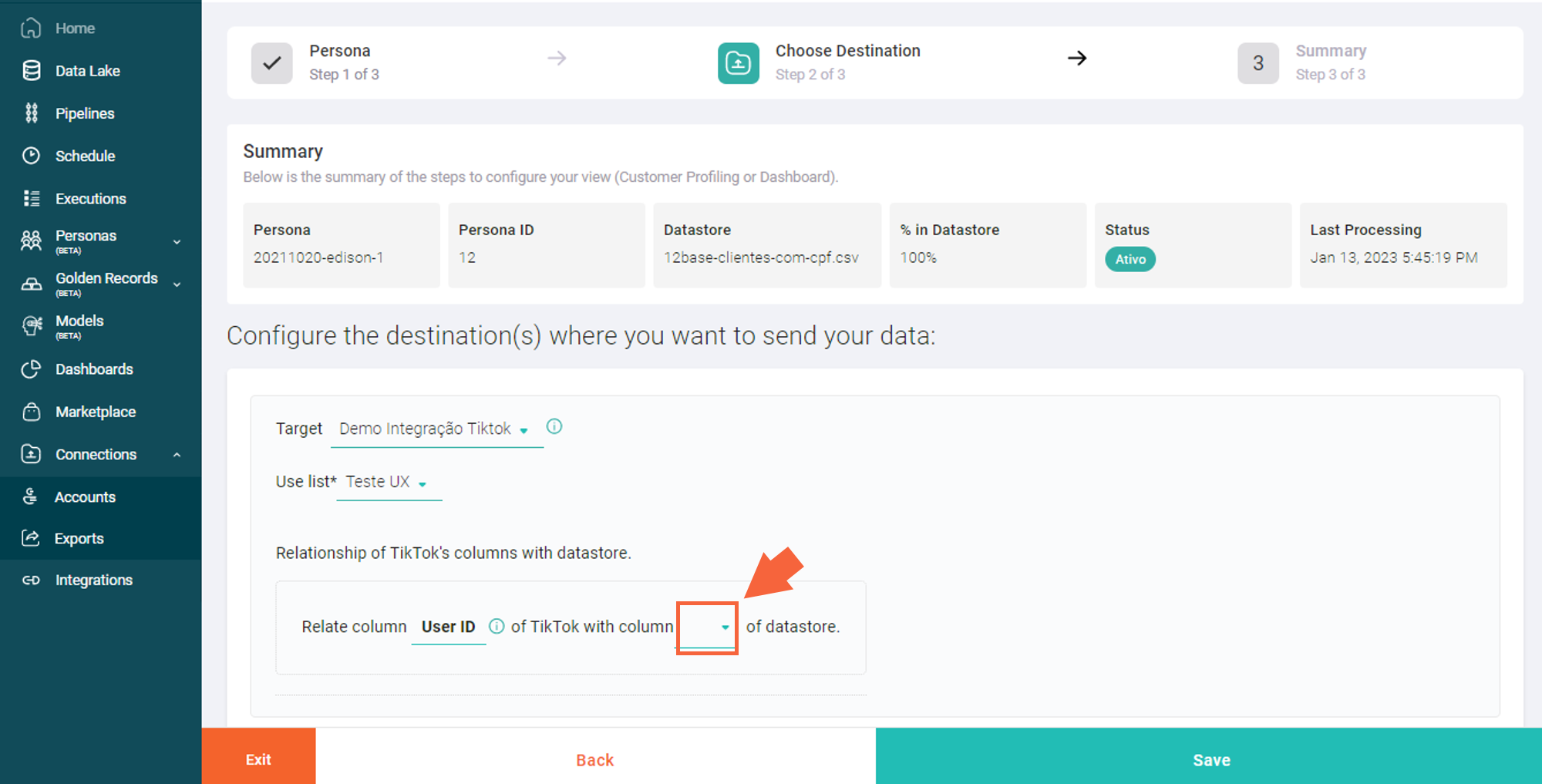
Task: Click the Persona step checkmark icon
Action: tap(271, 63)
